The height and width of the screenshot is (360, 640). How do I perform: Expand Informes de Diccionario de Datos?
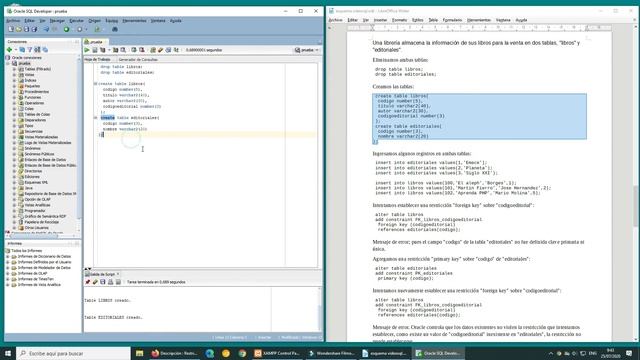tap(8, 256)
